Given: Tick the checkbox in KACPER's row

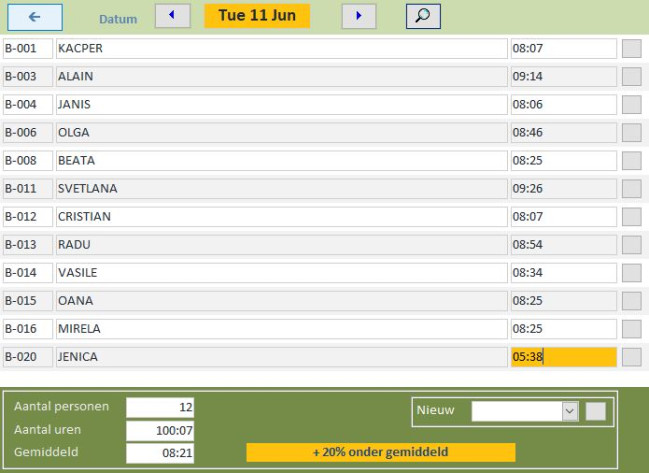Looking at the screenshot, I should pos(632,48).
